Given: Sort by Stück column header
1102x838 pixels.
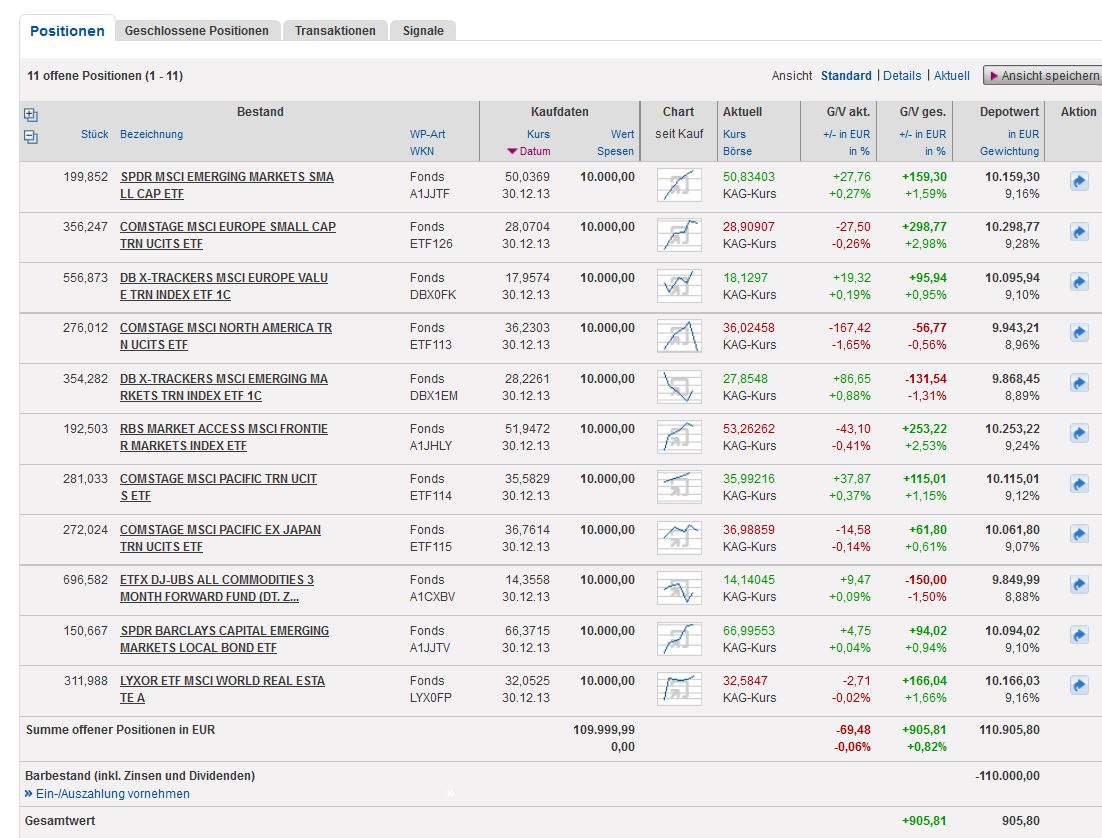Looking at the screenshot, I should pyautogui.click(x=94, y=134).
